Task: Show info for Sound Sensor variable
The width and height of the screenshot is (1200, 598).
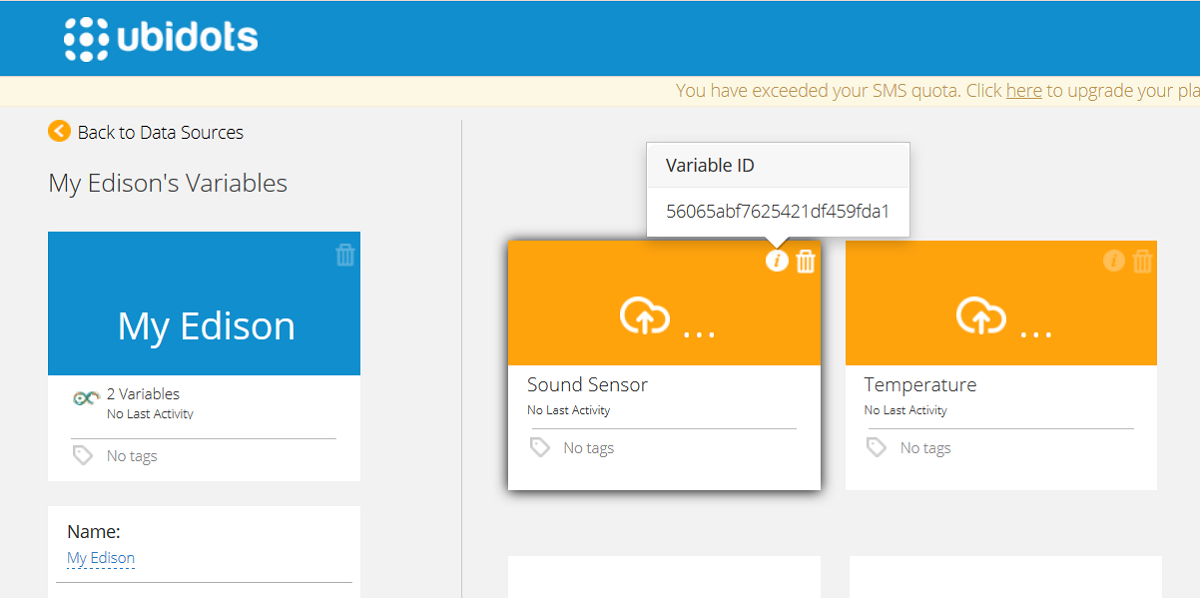Action: (777, 261)
